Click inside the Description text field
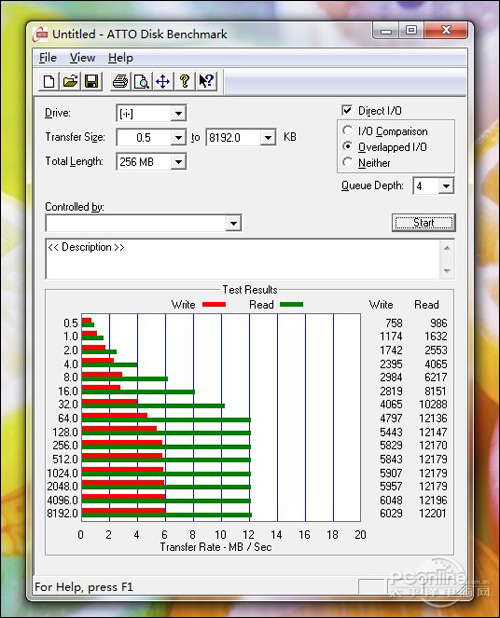Screen dimensions: 500x618 tap(243, 259)
